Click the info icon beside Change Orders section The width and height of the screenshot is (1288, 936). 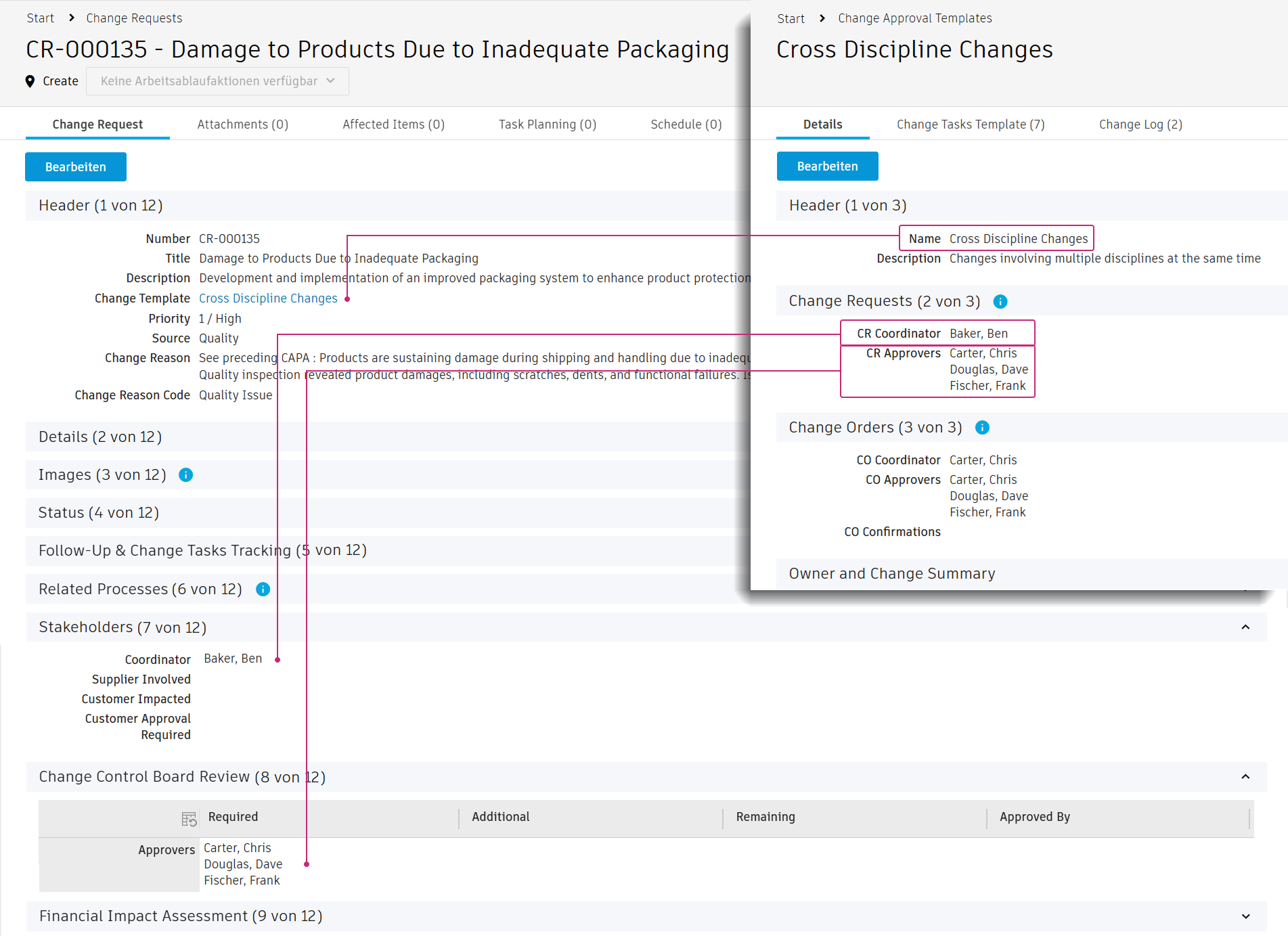point(982,428)
